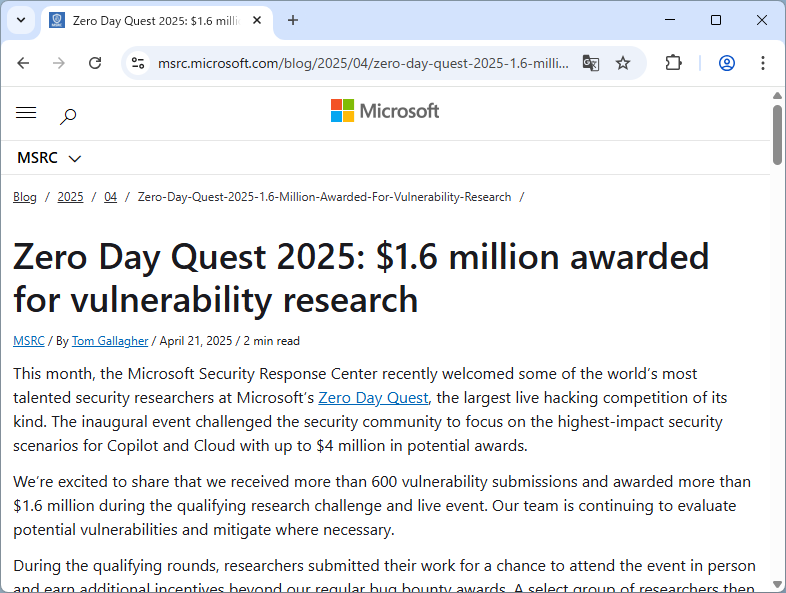Open the tab search dropdown arrow

[21, 20]
